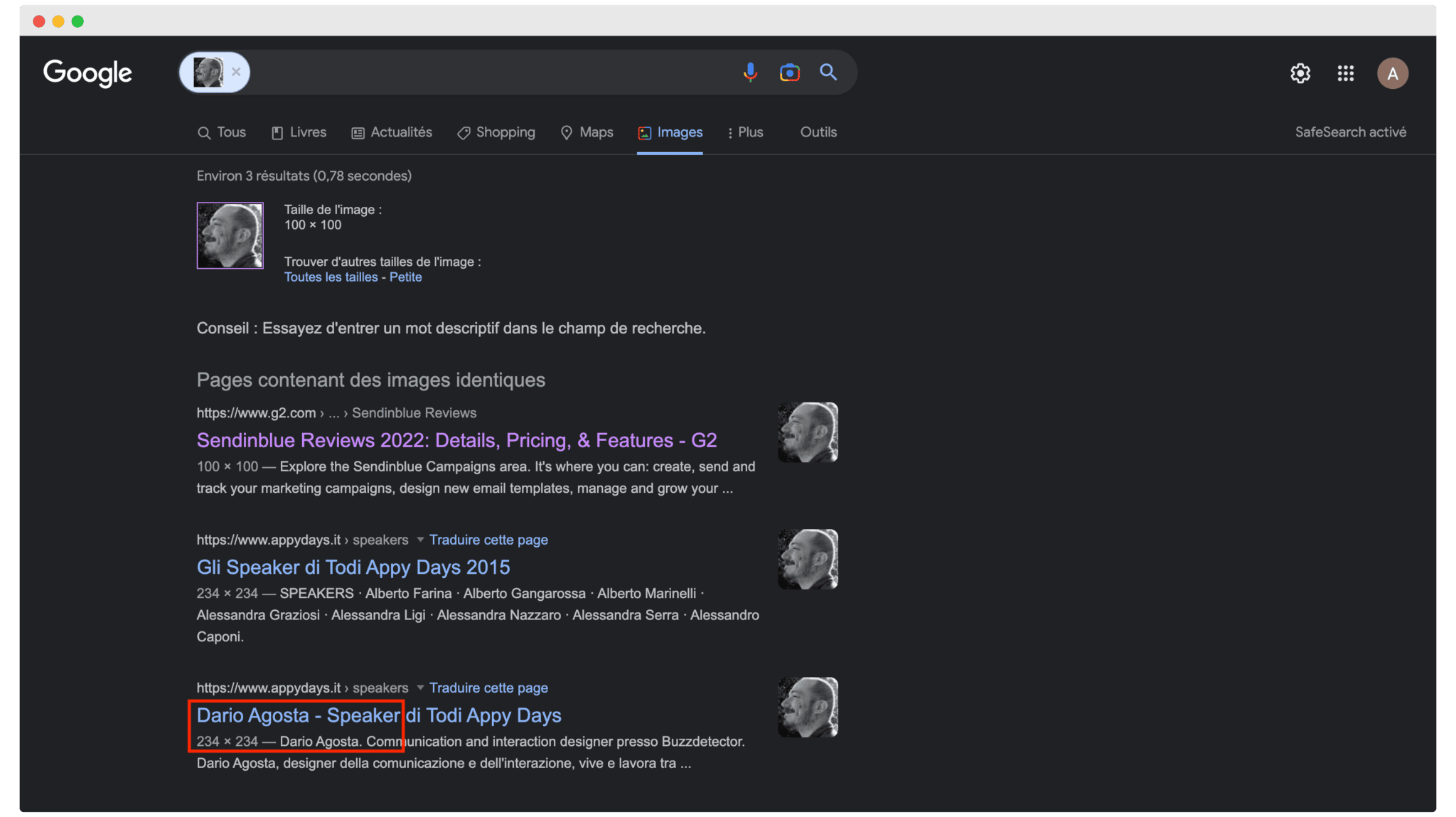Image resolution: width=1456 pixels, height=817 pixels.
Task: Open Sendinblue Reviews 2022 G2 result
Action: 456,440
